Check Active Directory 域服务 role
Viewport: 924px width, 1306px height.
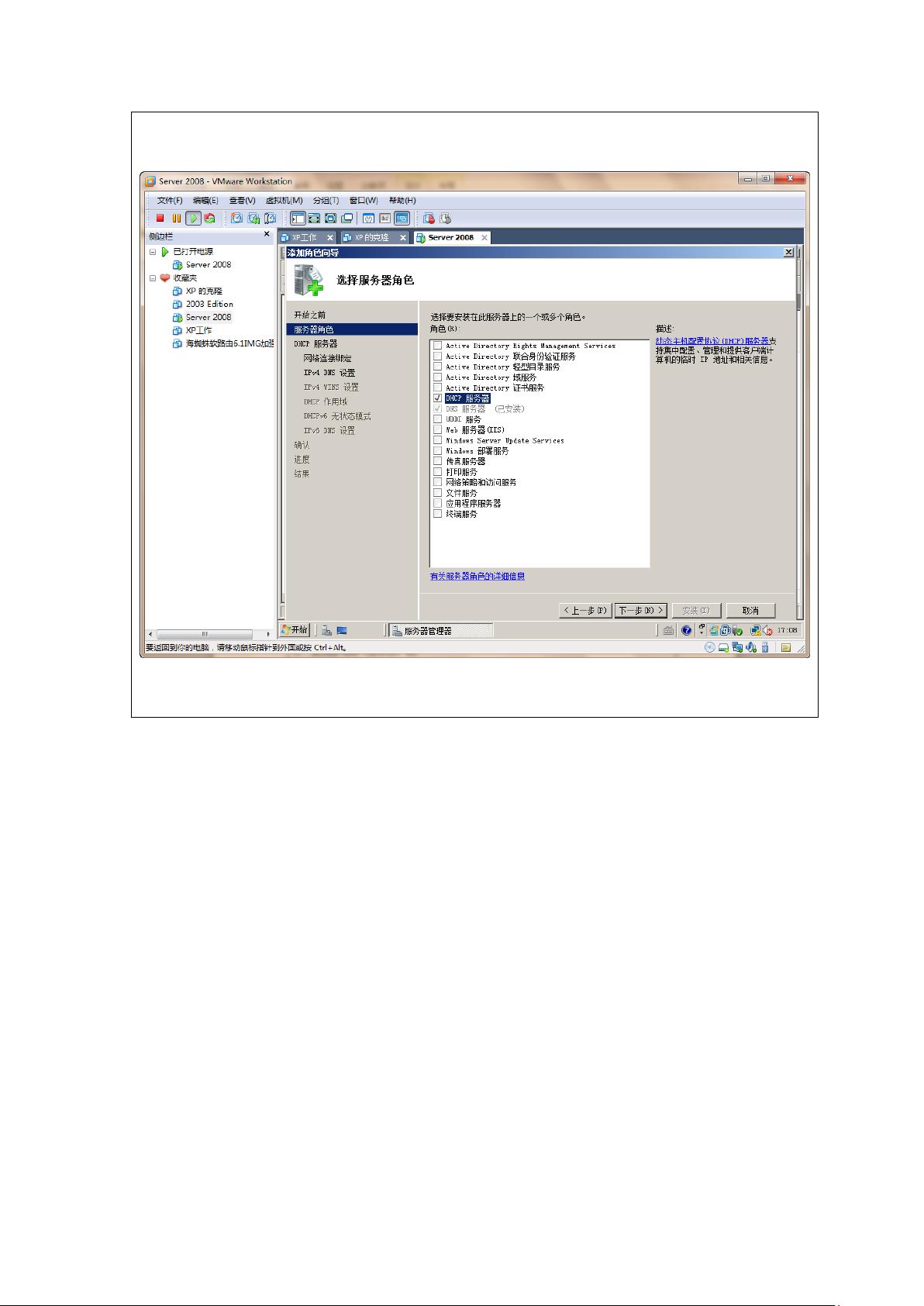click(437, 377)
